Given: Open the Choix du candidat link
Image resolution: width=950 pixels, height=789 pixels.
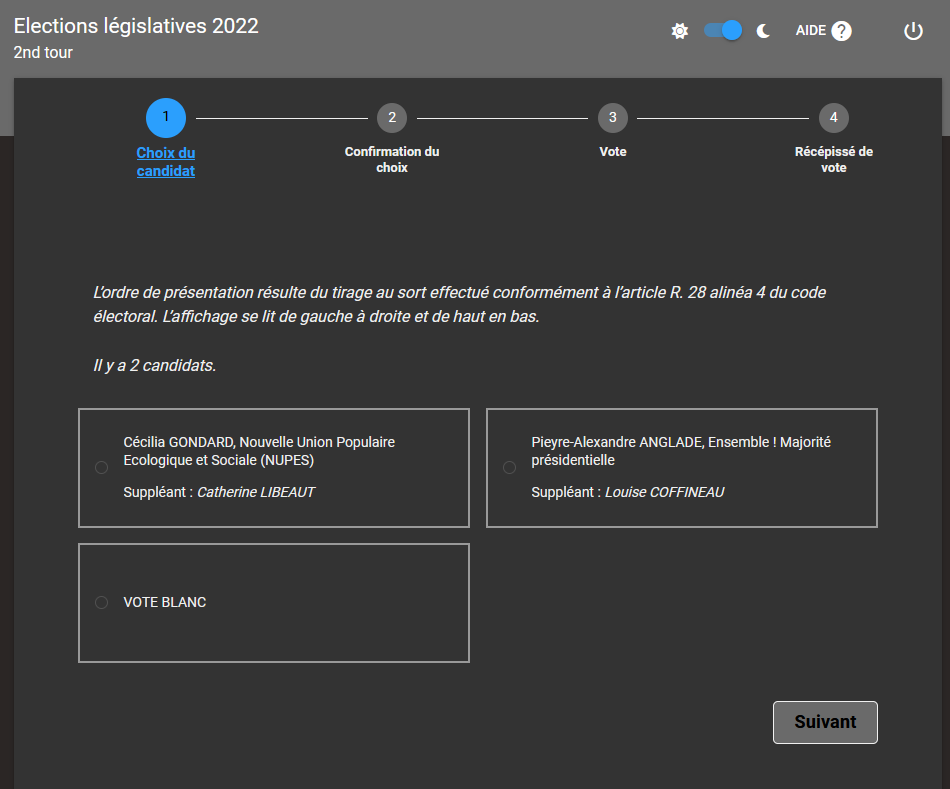Looking at the screenshot, I should tap(166, 162).
